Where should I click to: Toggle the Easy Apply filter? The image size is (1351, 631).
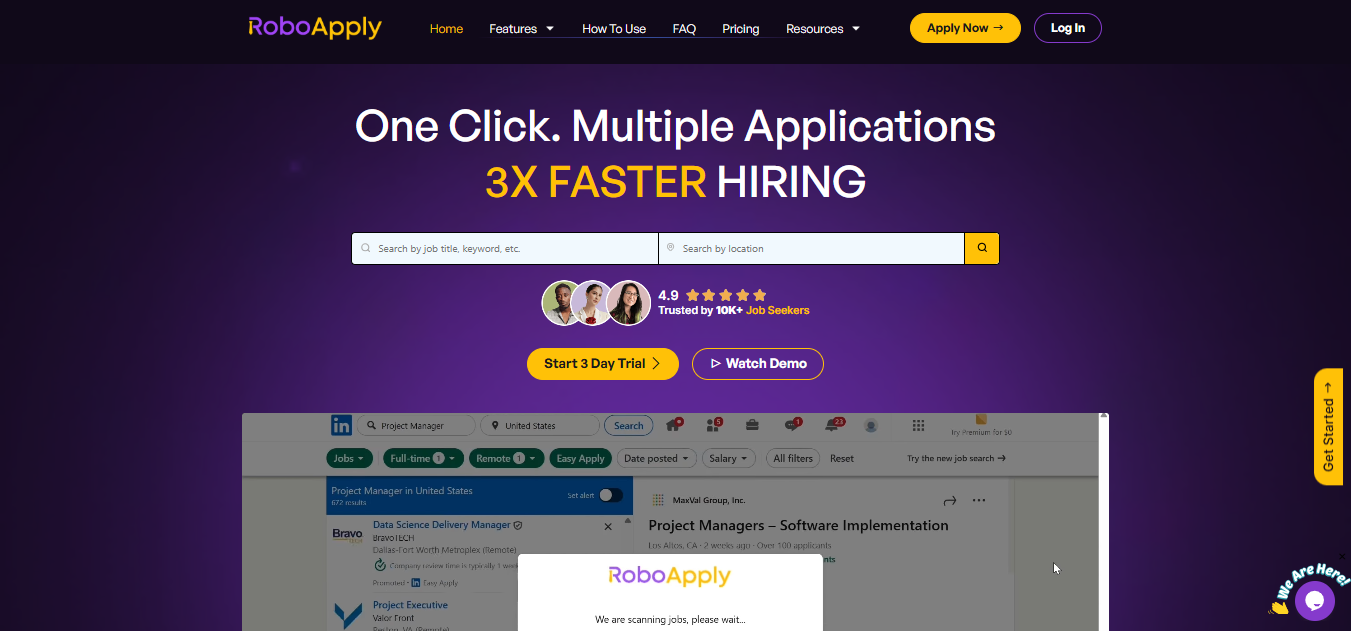pos(580,458)
